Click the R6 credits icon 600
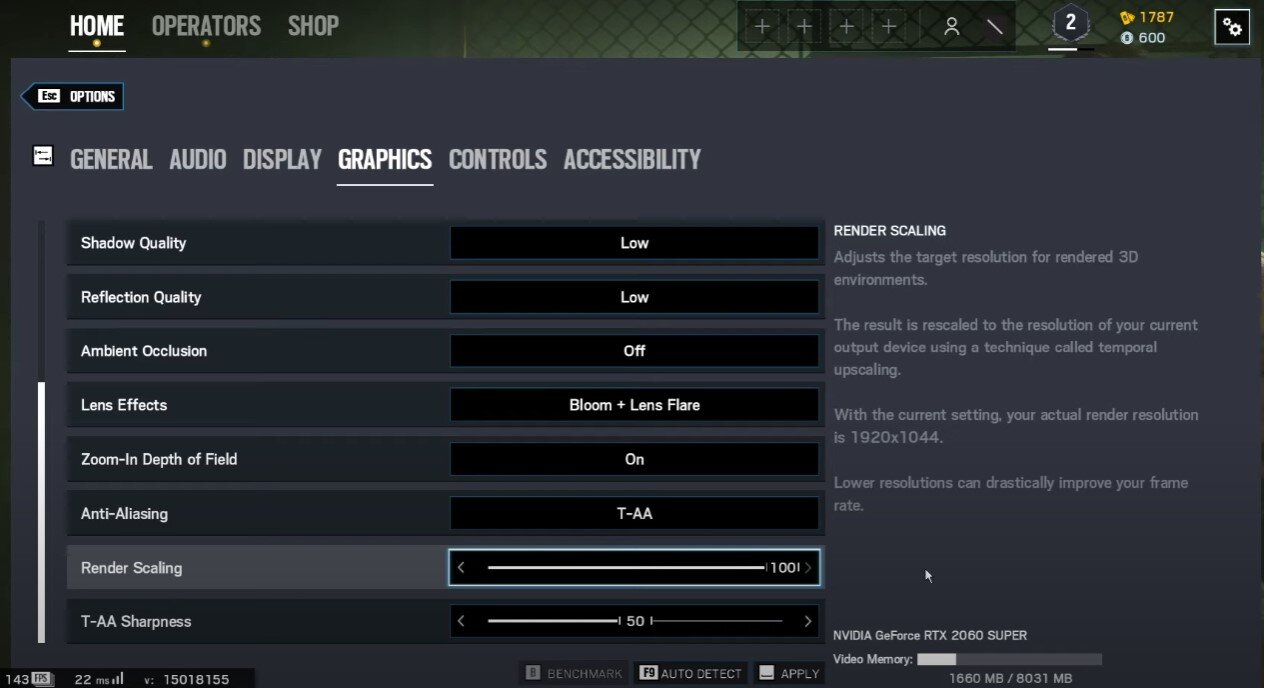Screen dimensions: 1264x688 click(1128, 38)
